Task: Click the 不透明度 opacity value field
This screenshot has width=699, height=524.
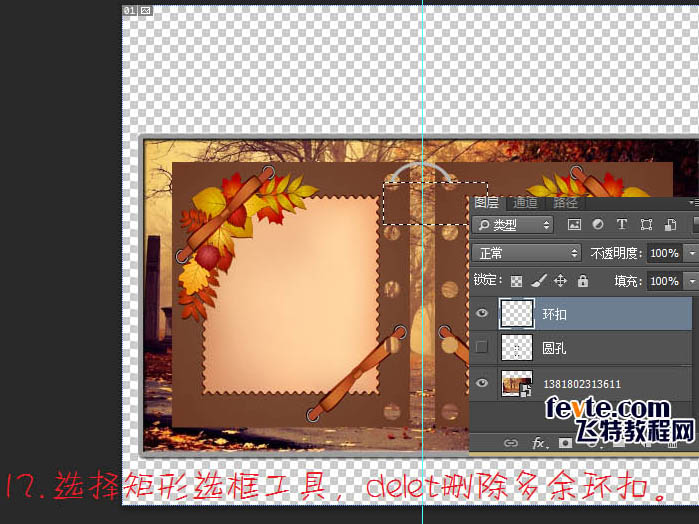Action: [664, 253]
